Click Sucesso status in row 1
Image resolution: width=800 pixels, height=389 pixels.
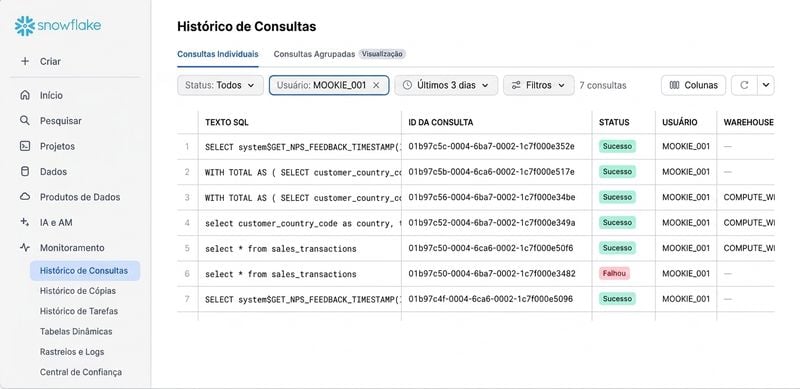(x=617, y=147)
